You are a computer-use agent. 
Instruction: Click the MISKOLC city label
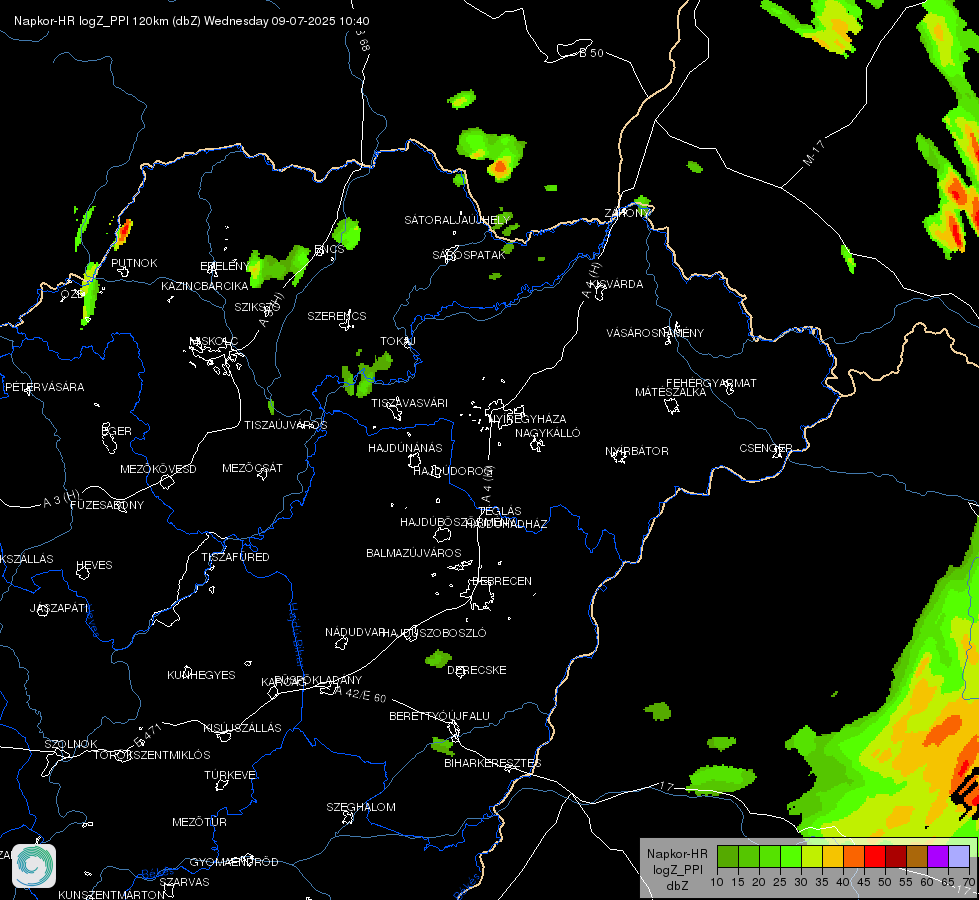tap(213, 341)
